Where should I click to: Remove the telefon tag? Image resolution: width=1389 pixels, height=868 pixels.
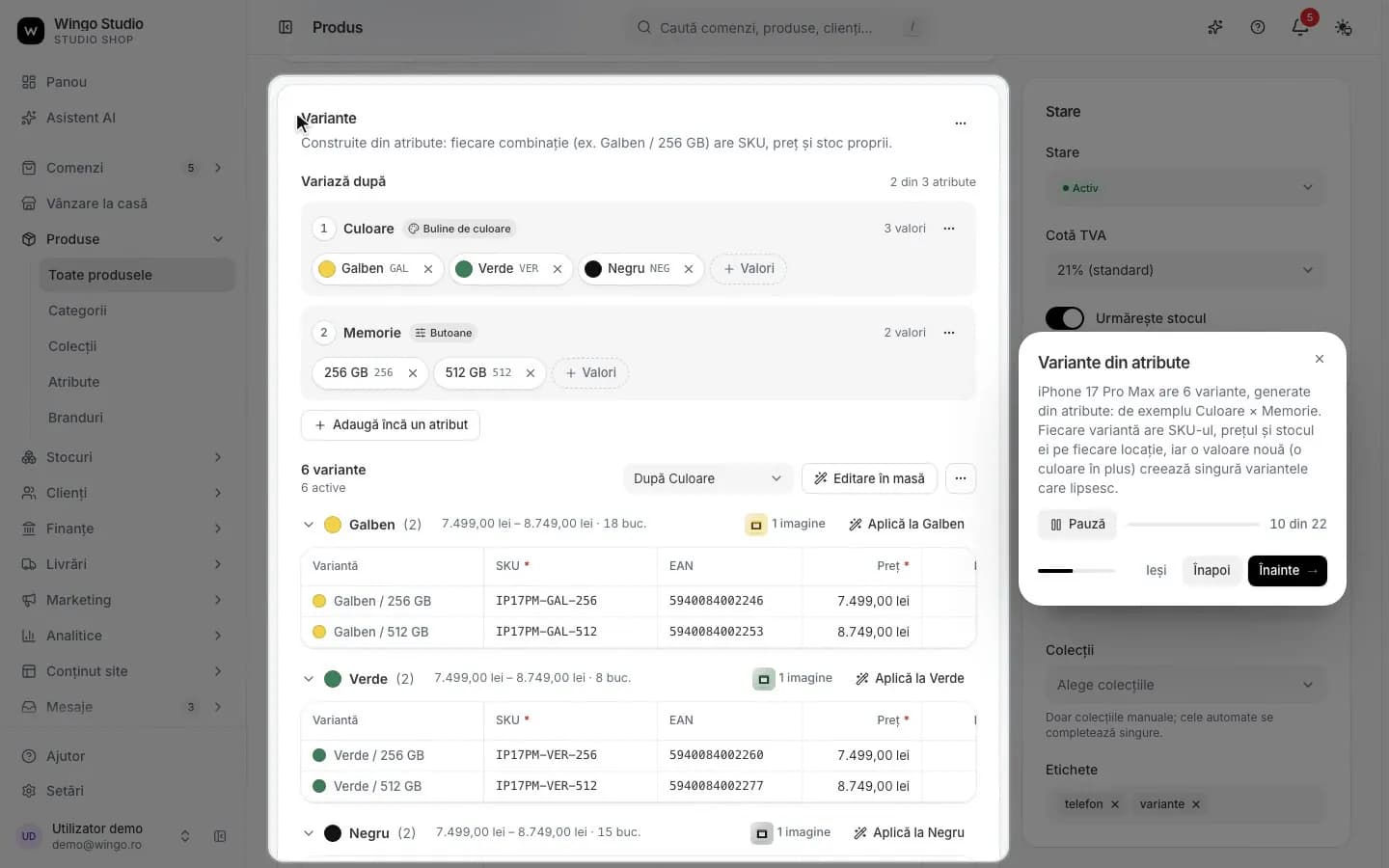click(x=1115, y=804)
